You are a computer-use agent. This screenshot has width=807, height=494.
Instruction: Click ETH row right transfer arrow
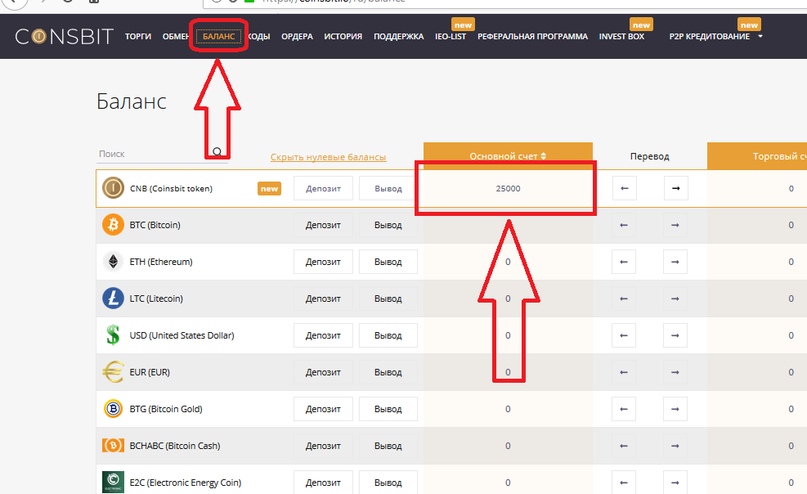(x=675, y=262)
